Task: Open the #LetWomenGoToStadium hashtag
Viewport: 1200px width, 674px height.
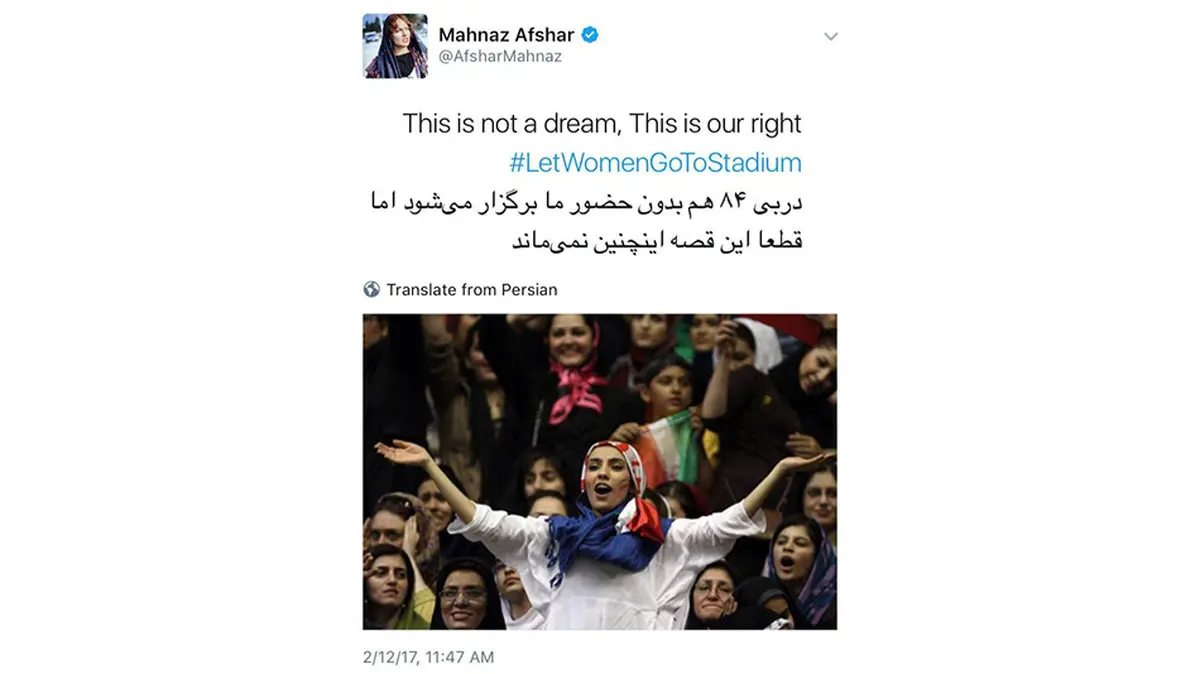Action: pos(655,162)
